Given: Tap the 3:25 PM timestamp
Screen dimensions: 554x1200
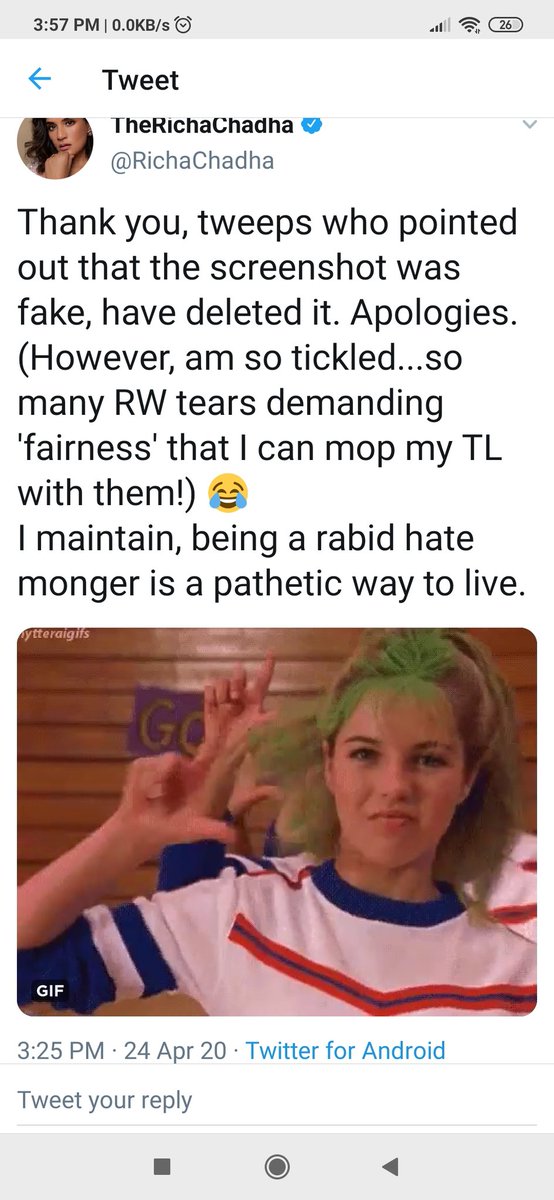Looking at the screenshot, I should click(x=62, y=1050).
